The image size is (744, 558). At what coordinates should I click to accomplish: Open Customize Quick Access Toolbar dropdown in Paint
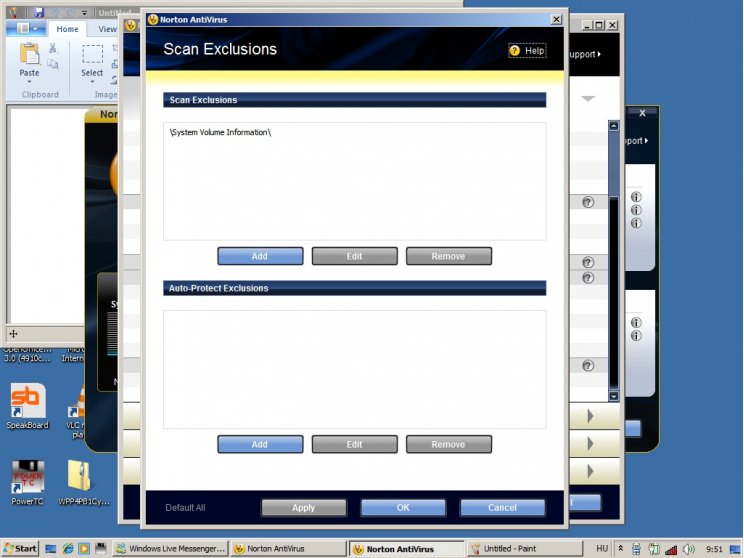pyautogui.click(x=84, y=13)
